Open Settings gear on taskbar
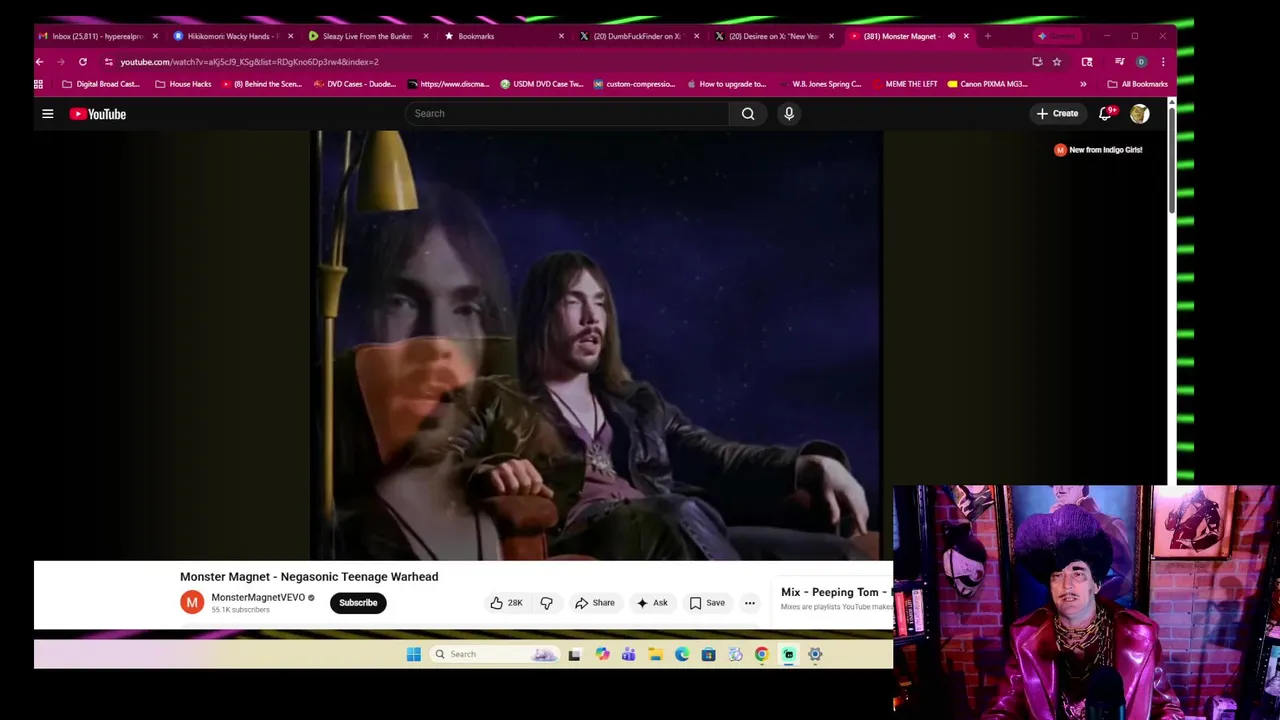Viewport: 1280px width, 720px height. [x=815, y=655]
